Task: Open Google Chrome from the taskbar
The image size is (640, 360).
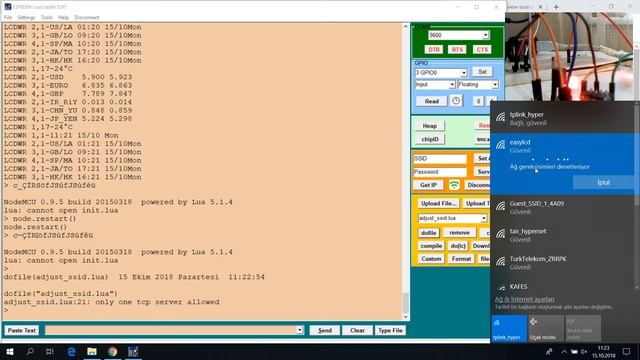Action: coord(113,351)
